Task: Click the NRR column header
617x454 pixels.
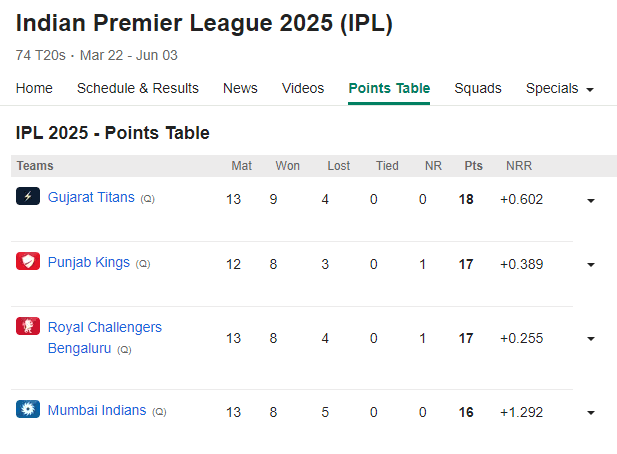Action: pos(519,166)
